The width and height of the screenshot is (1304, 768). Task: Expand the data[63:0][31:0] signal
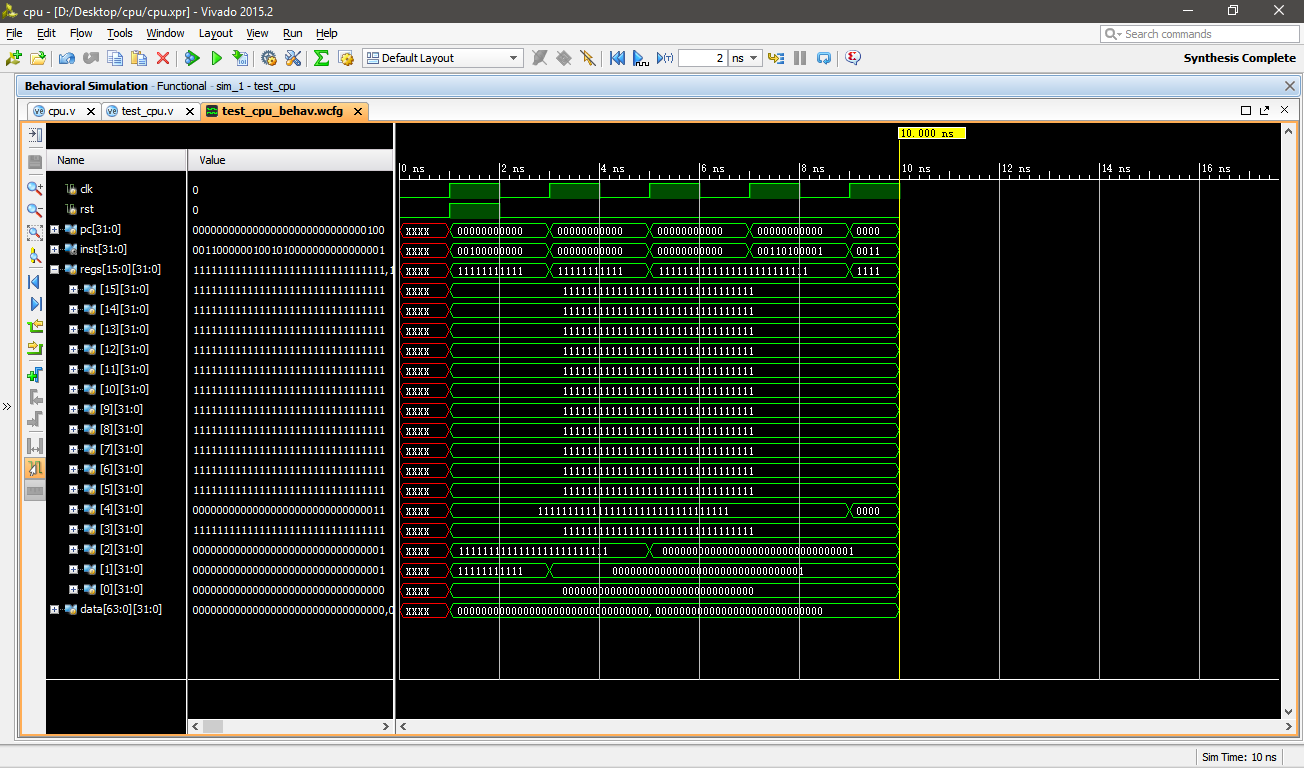click(54, 609)
